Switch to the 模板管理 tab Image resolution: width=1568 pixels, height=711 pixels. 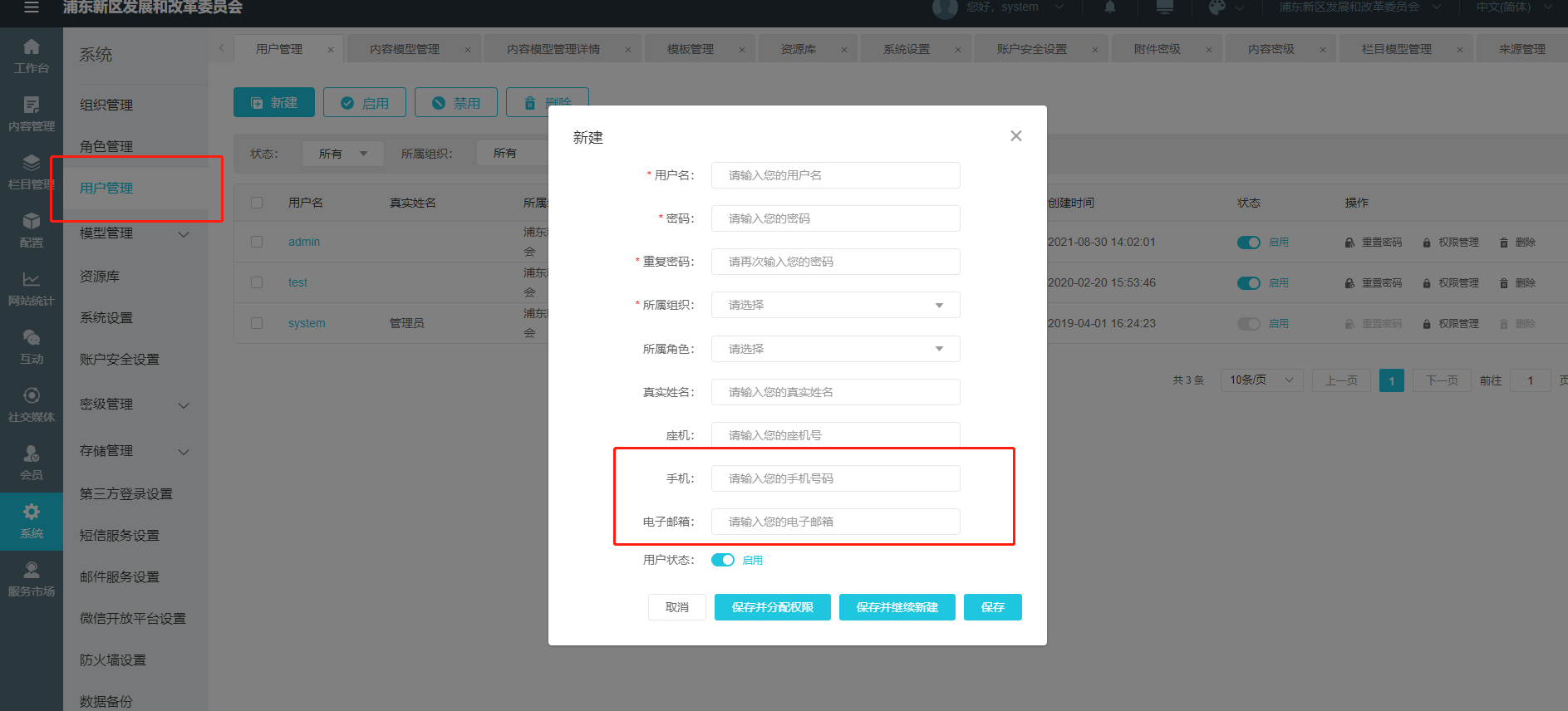point(691,49)
